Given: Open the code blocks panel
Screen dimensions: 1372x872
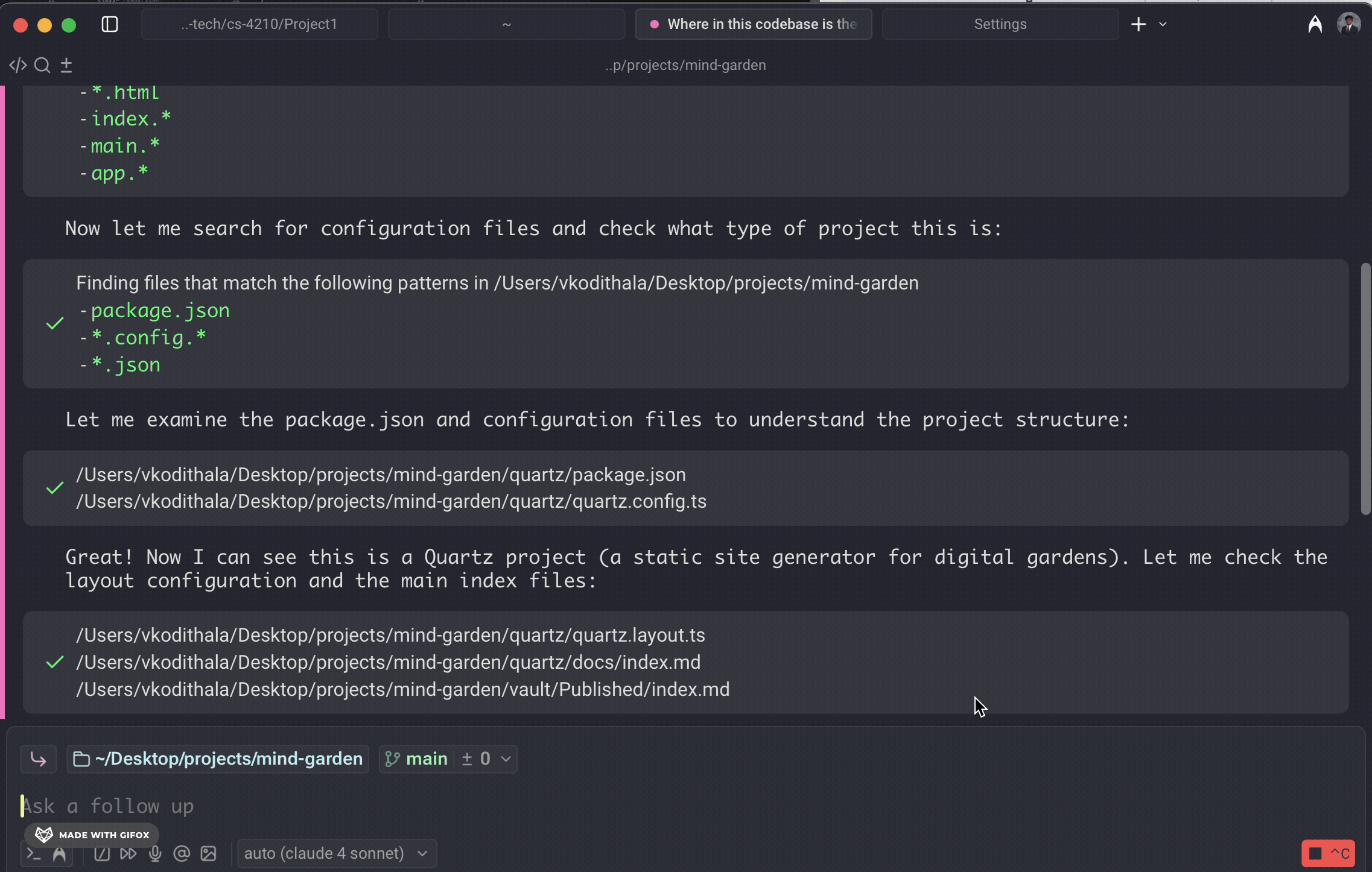Looking at the screenshot, I should point(18,65).
